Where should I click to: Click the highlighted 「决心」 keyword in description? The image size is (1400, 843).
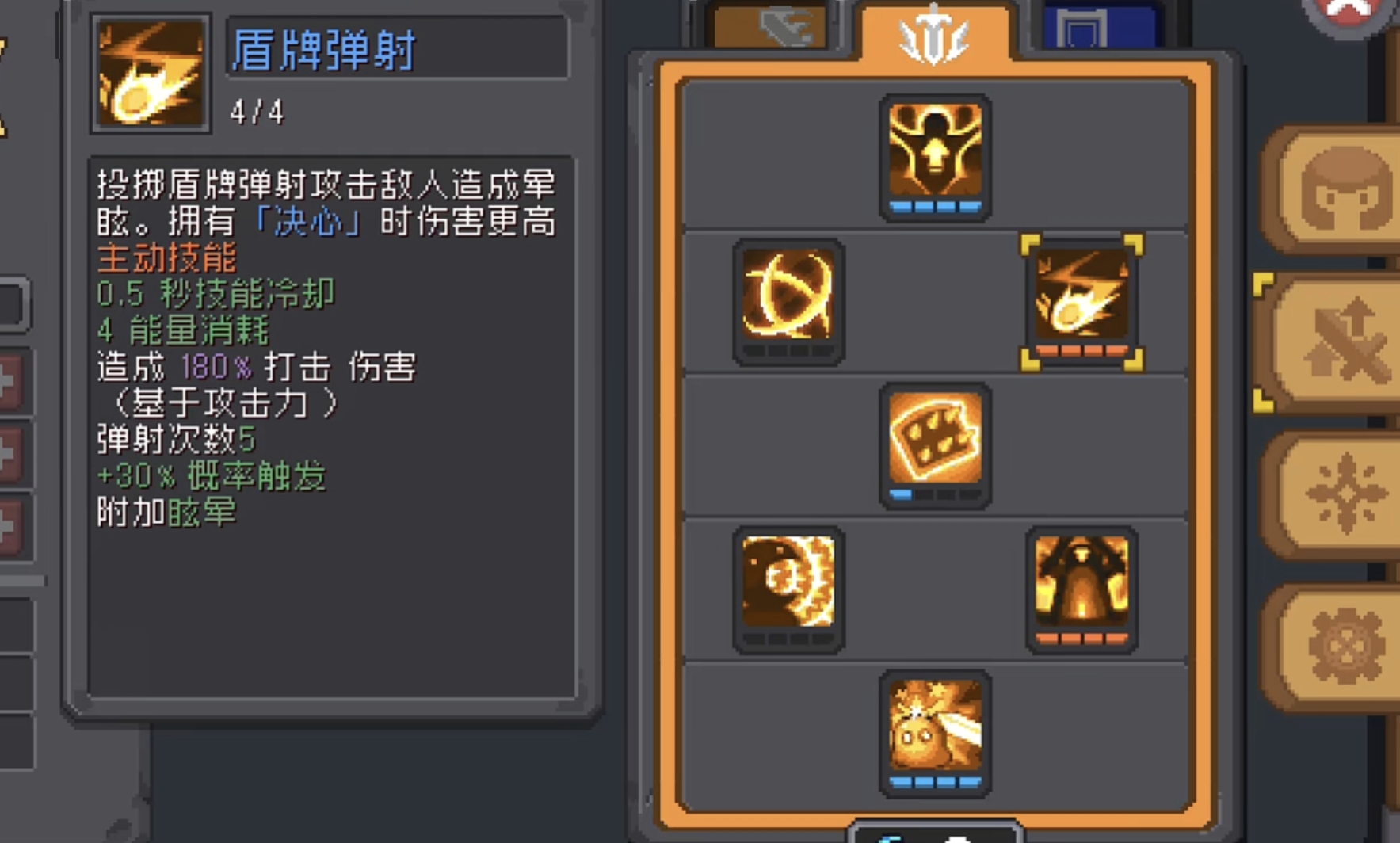click(x=307, y=222)
